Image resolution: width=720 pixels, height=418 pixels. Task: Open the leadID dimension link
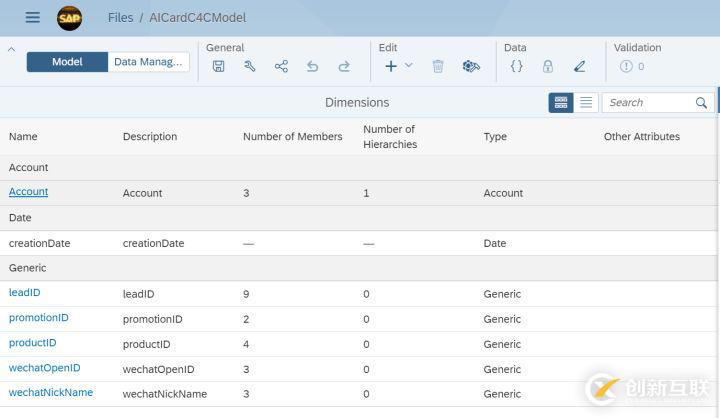click(x=25, y=293)
